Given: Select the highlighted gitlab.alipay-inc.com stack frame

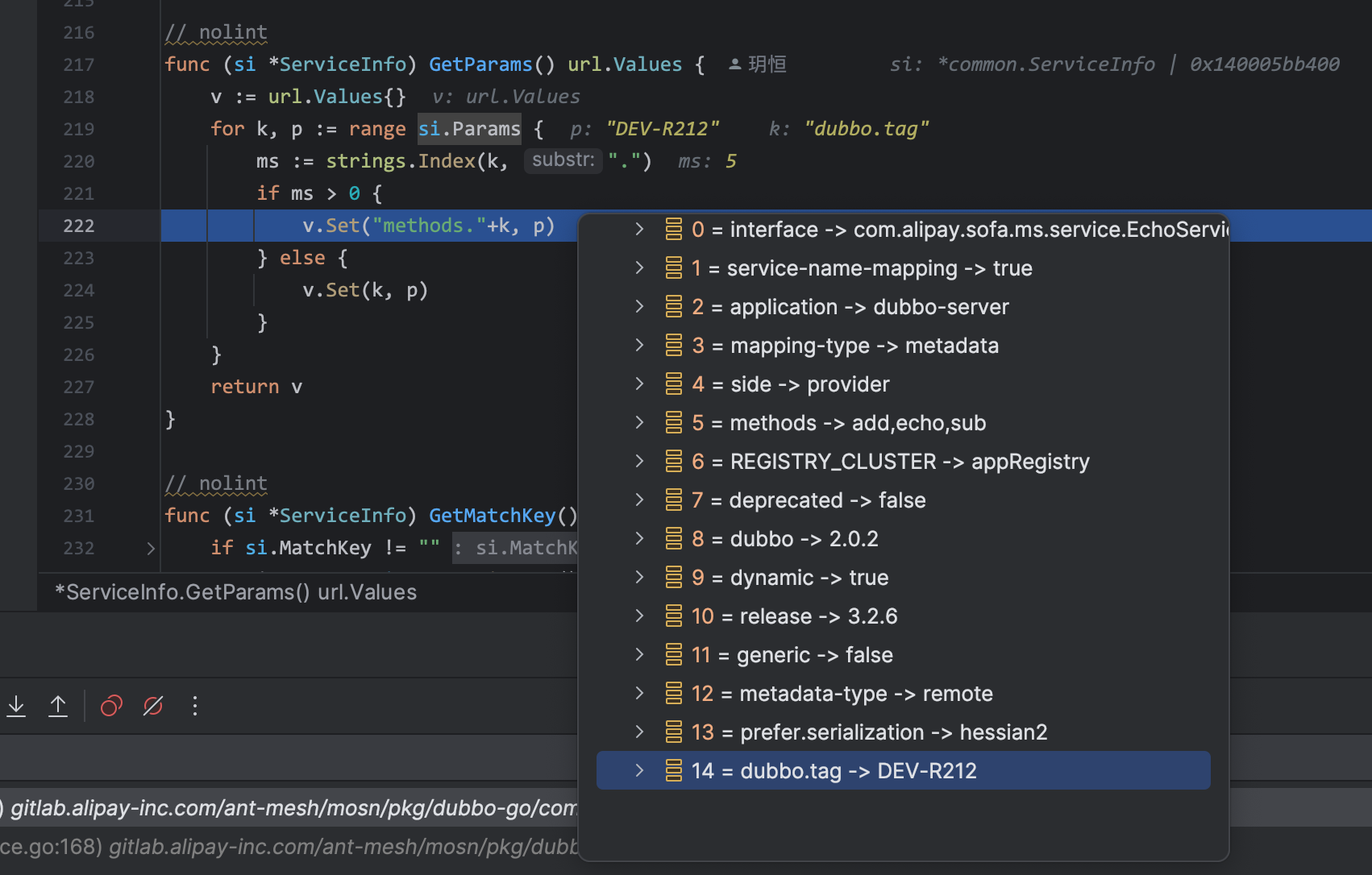Looking at the screenshot, I should tap(289, 808).
